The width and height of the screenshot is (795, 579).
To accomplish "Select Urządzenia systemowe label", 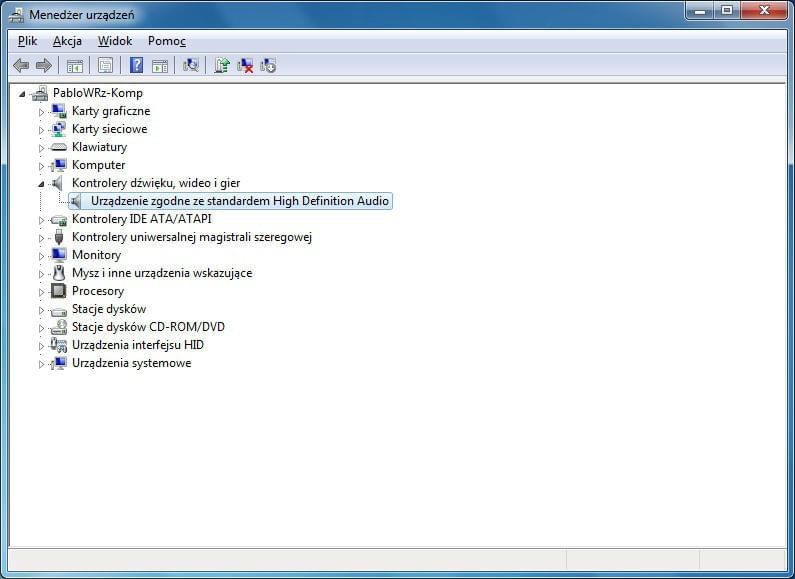I will [132, 363].
